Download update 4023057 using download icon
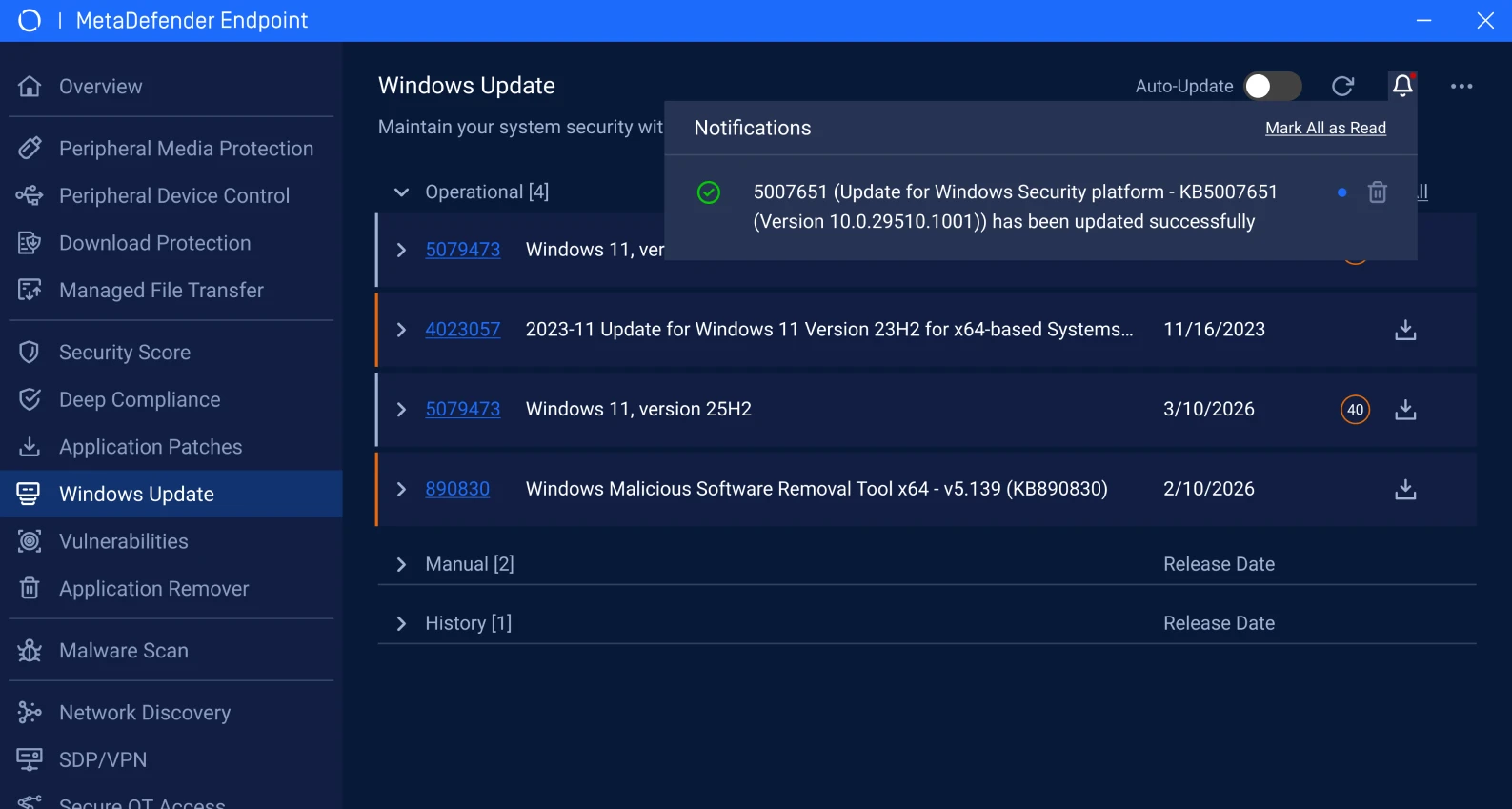Screen dimensions: 1512x809 click(x=1405, y=330)
